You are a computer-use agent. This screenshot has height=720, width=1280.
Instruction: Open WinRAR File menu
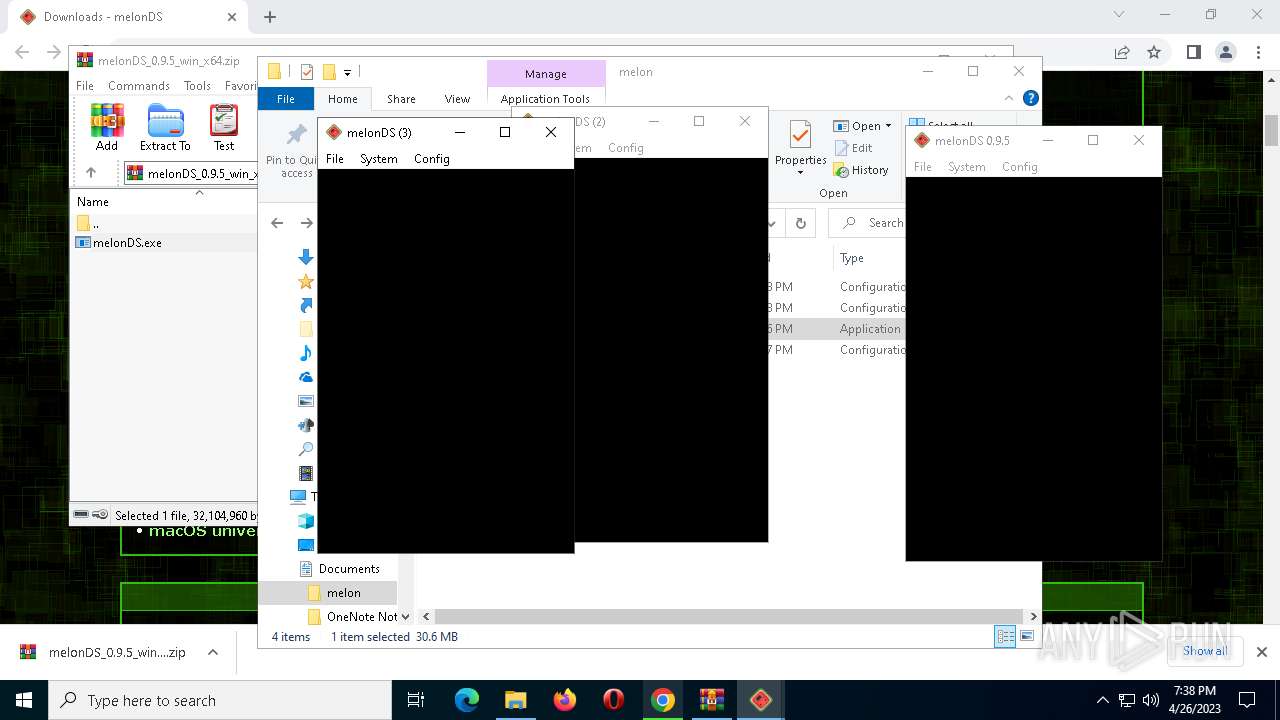(85, 86)
